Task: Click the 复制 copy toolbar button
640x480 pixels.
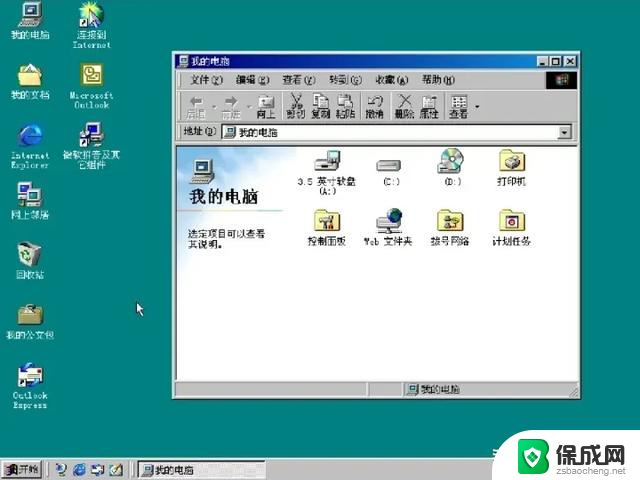Action: click(x=320, y=107)
